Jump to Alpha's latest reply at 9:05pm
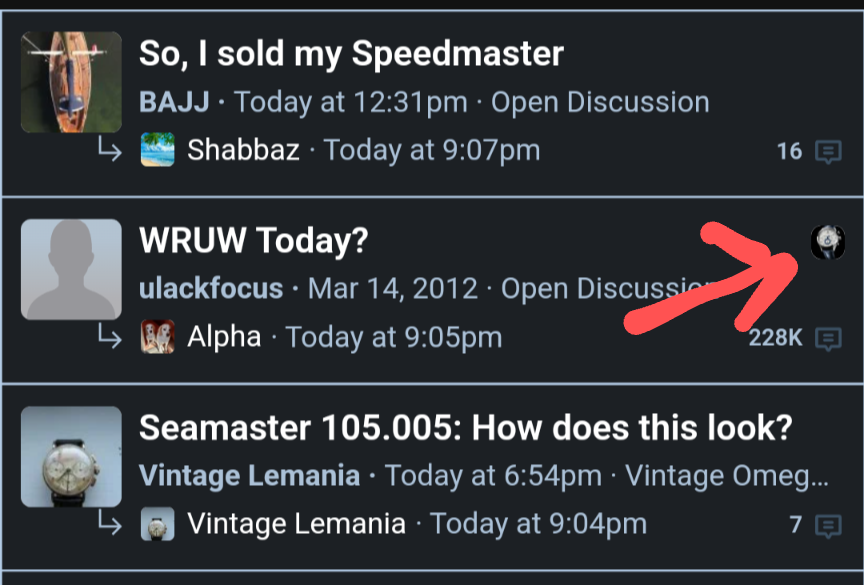 tap(394, 337)
